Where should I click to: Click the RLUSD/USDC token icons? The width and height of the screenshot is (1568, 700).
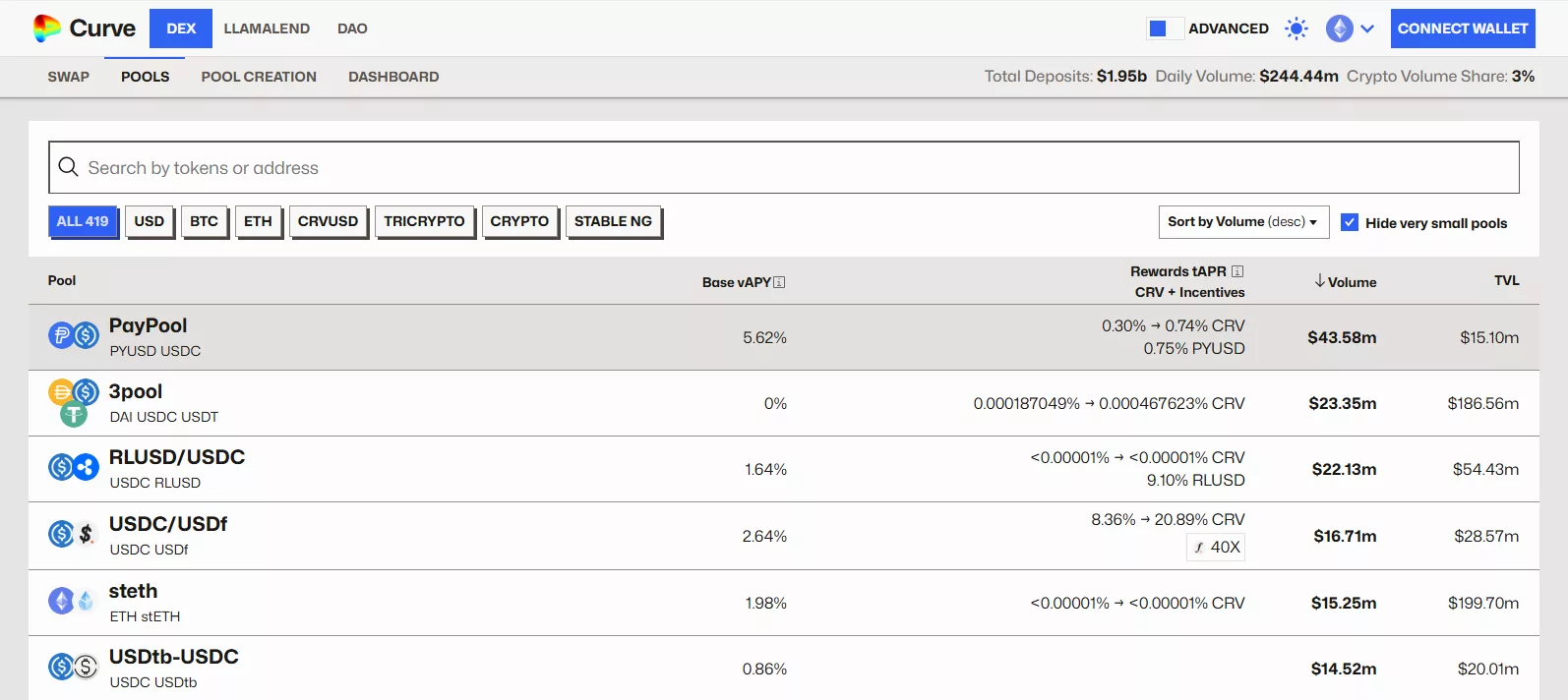[x=74, y=467]
